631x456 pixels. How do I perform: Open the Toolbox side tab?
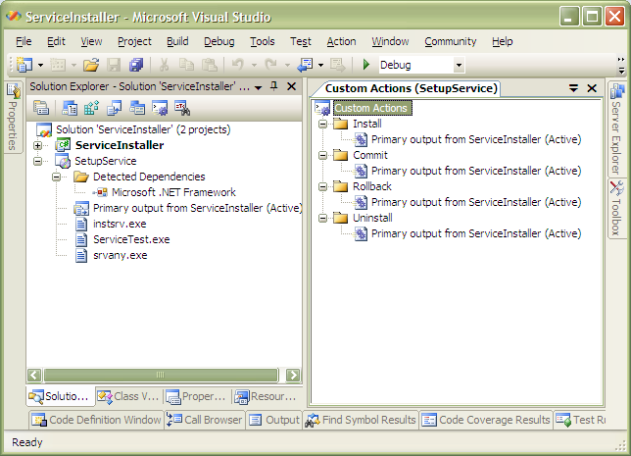pyautogui.click(x=616, y=208)
